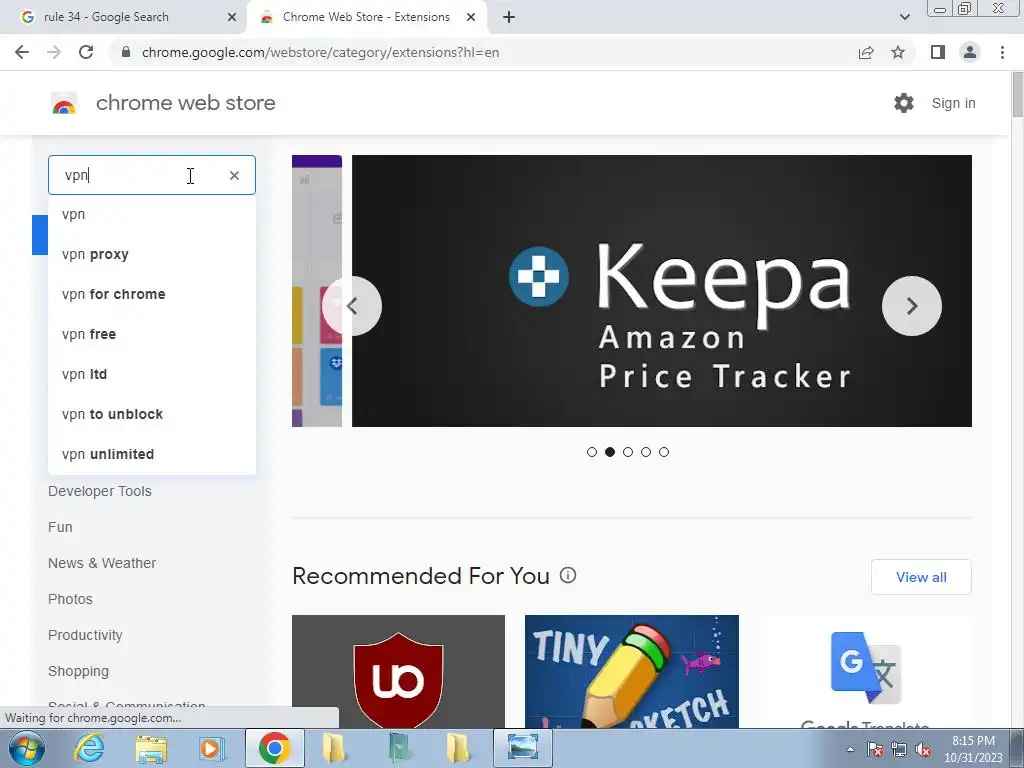Open the Google Translate extension card
The height and width of the screenshot is (768, 1024).
865,671
